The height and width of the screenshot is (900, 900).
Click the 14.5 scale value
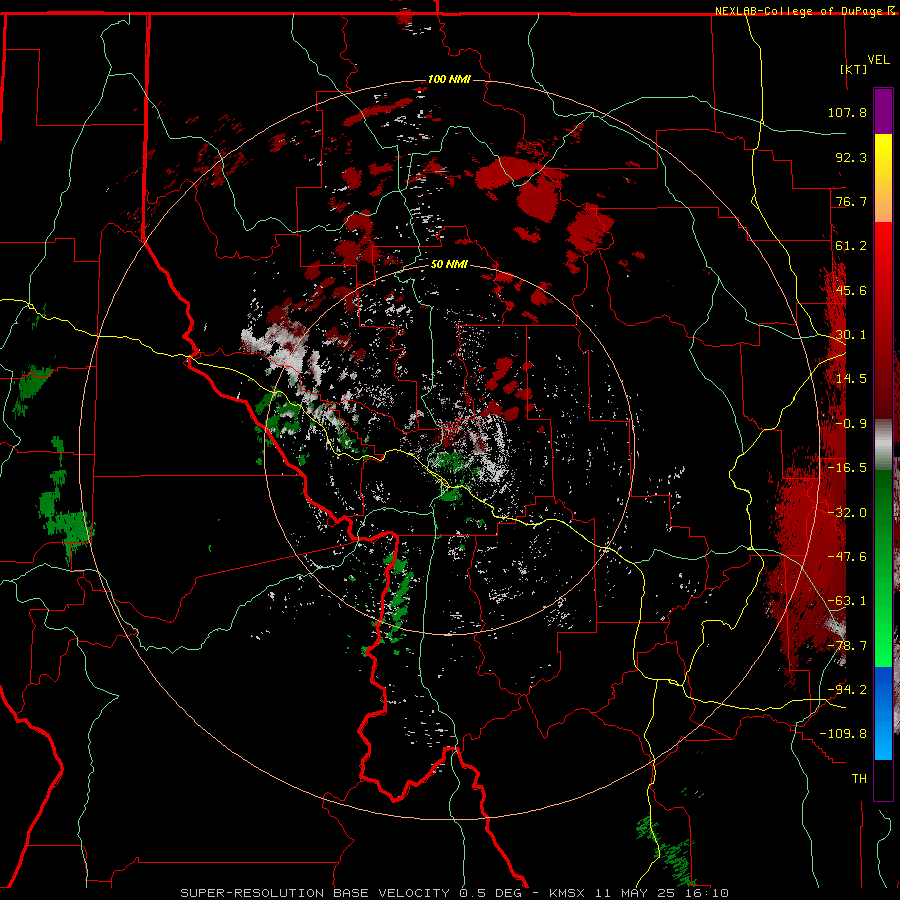(851, 379)
